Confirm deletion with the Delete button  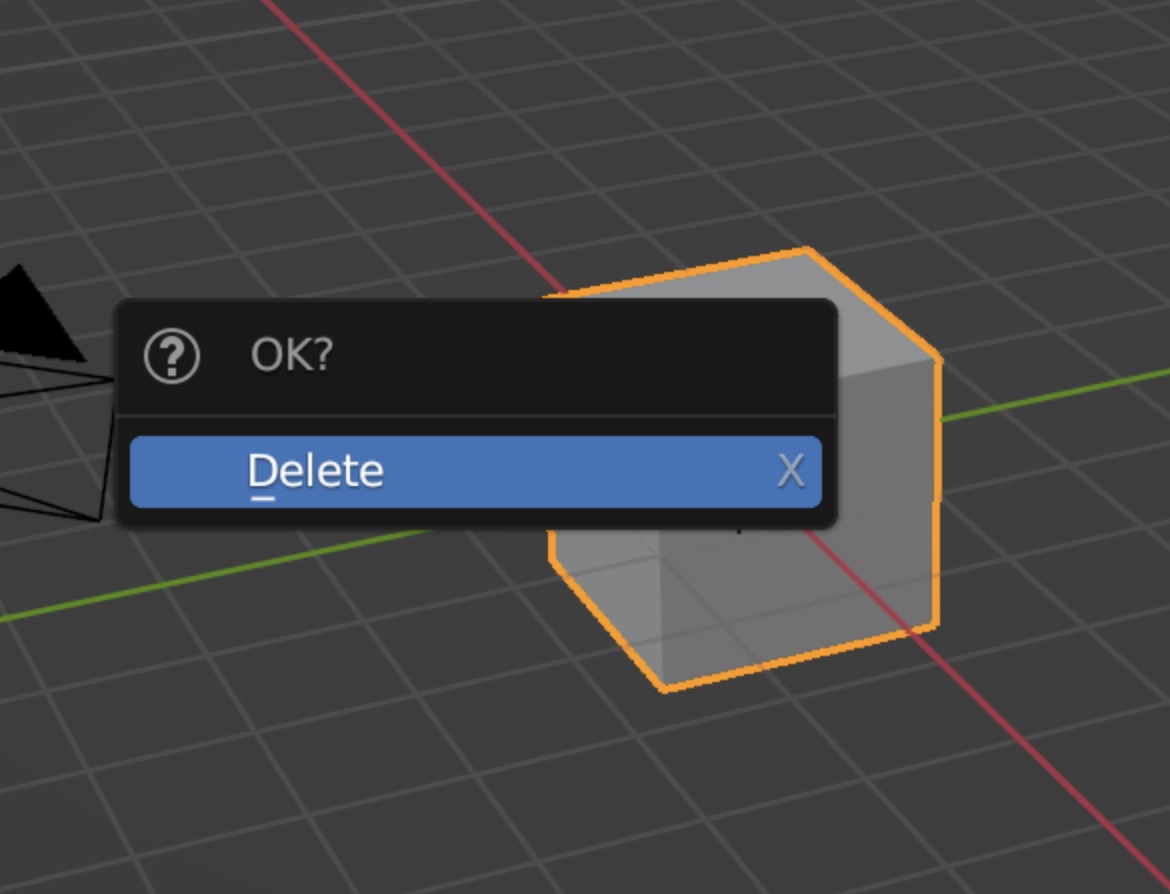(476, 472)
